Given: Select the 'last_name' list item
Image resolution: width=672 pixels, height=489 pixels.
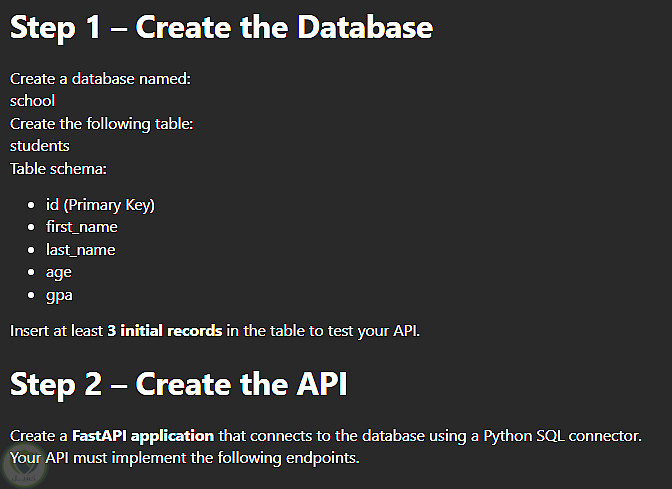Looking at the screenshot, I should coord(80,249).
